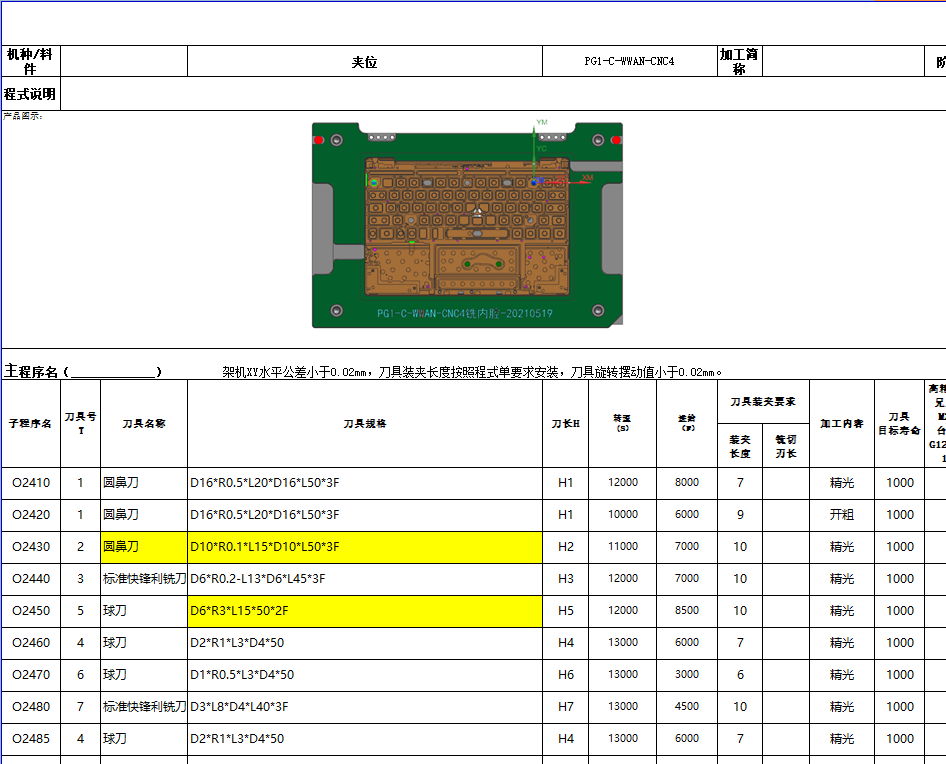Viewport: 946px width, 764px height.
Task: Select the yellow-highlighted D10*R0.1*L15 tool spec cell
Action: pyautogui.click(x=365, y=546)
